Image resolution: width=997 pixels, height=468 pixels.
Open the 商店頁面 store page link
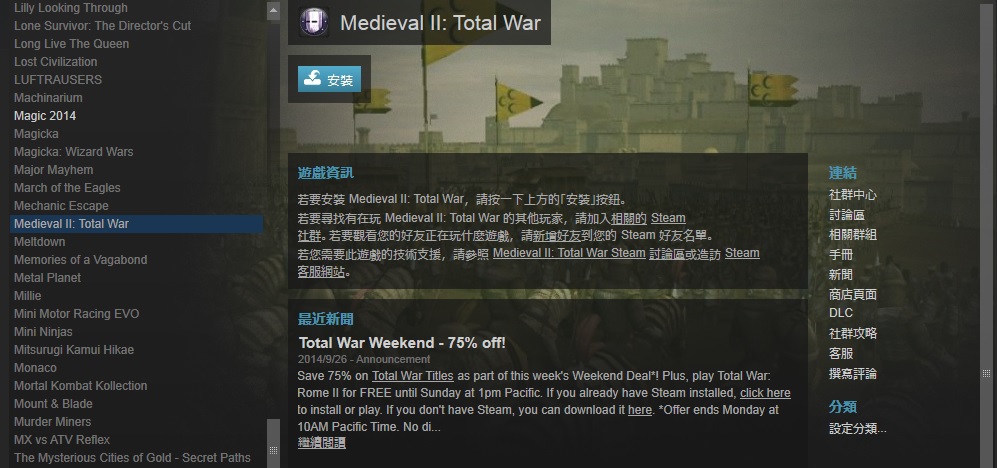(853, 294)
